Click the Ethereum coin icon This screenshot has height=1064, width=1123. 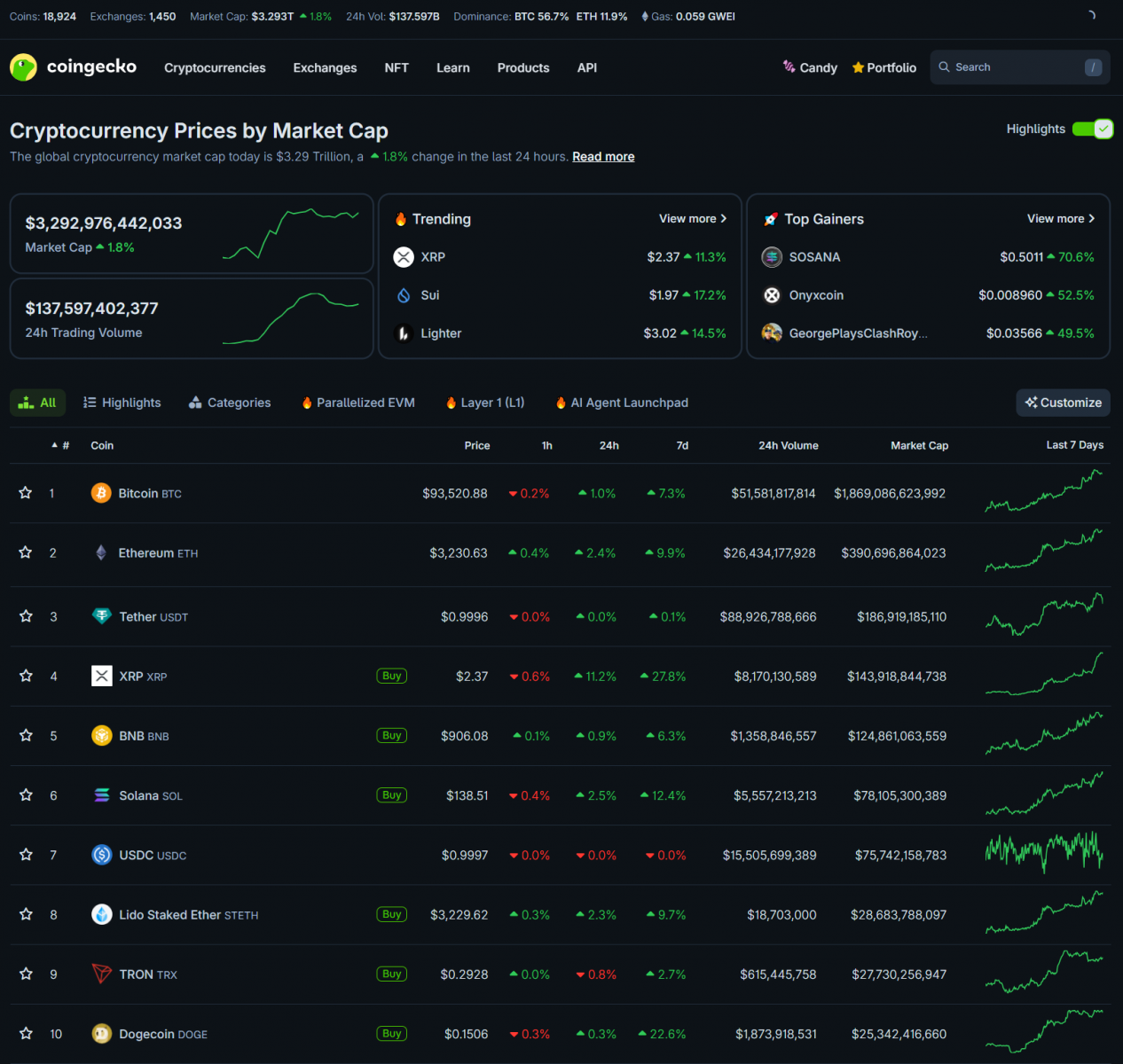(101, 552)
